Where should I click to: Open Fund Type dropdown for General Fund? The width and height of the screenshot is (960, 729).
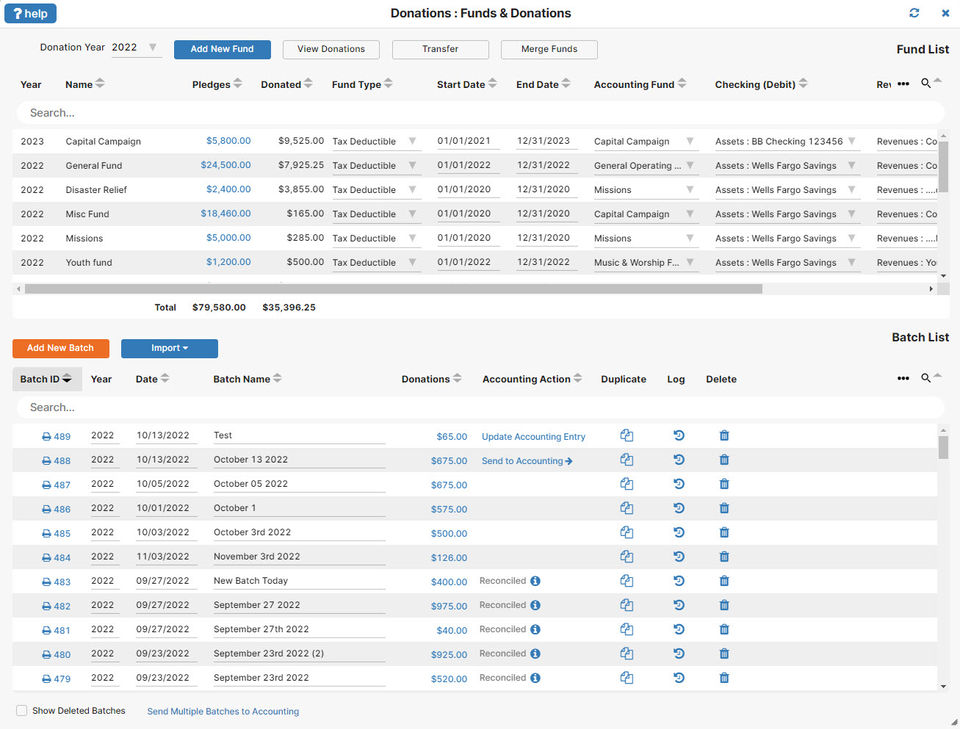point(412,165)
